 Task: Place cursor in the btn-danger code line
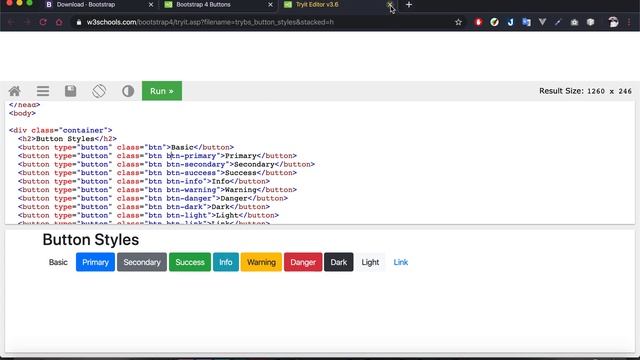(153, 198)
